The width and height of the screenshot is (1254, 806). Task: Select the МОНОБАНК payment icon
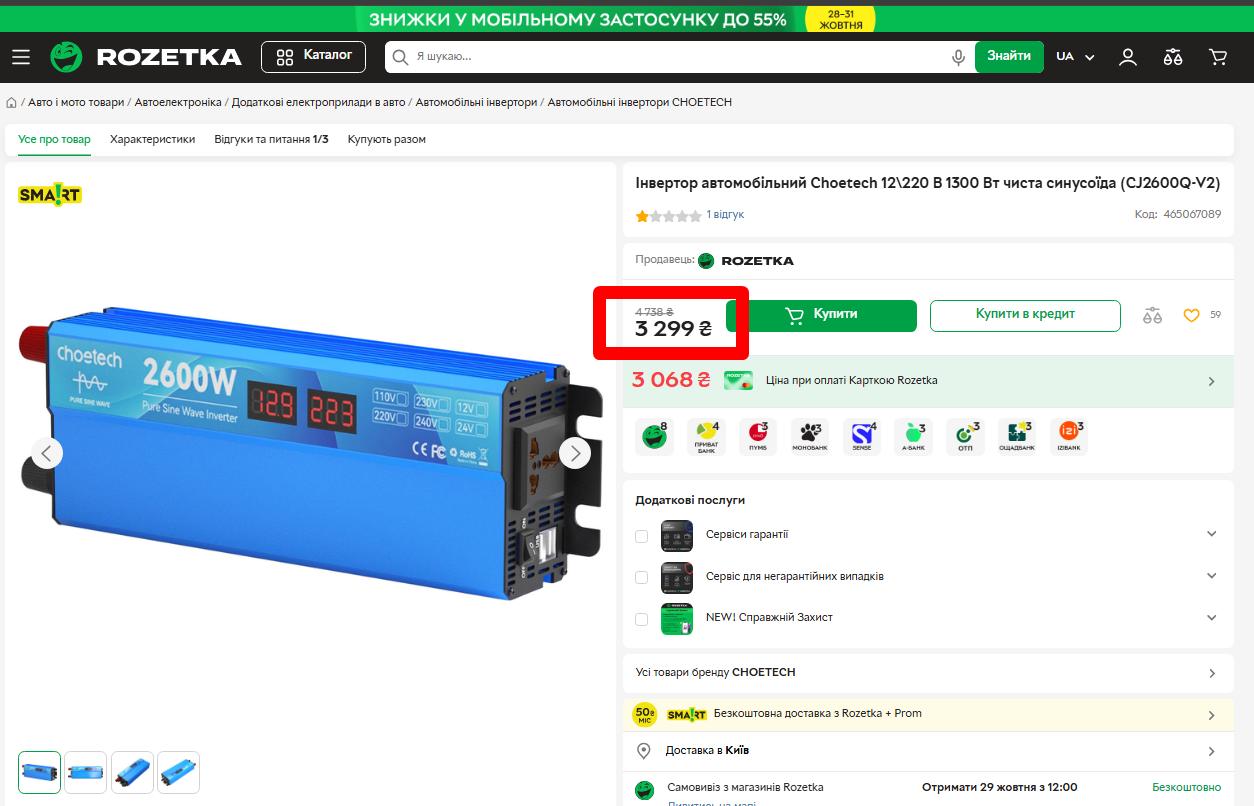coord(809,436)
